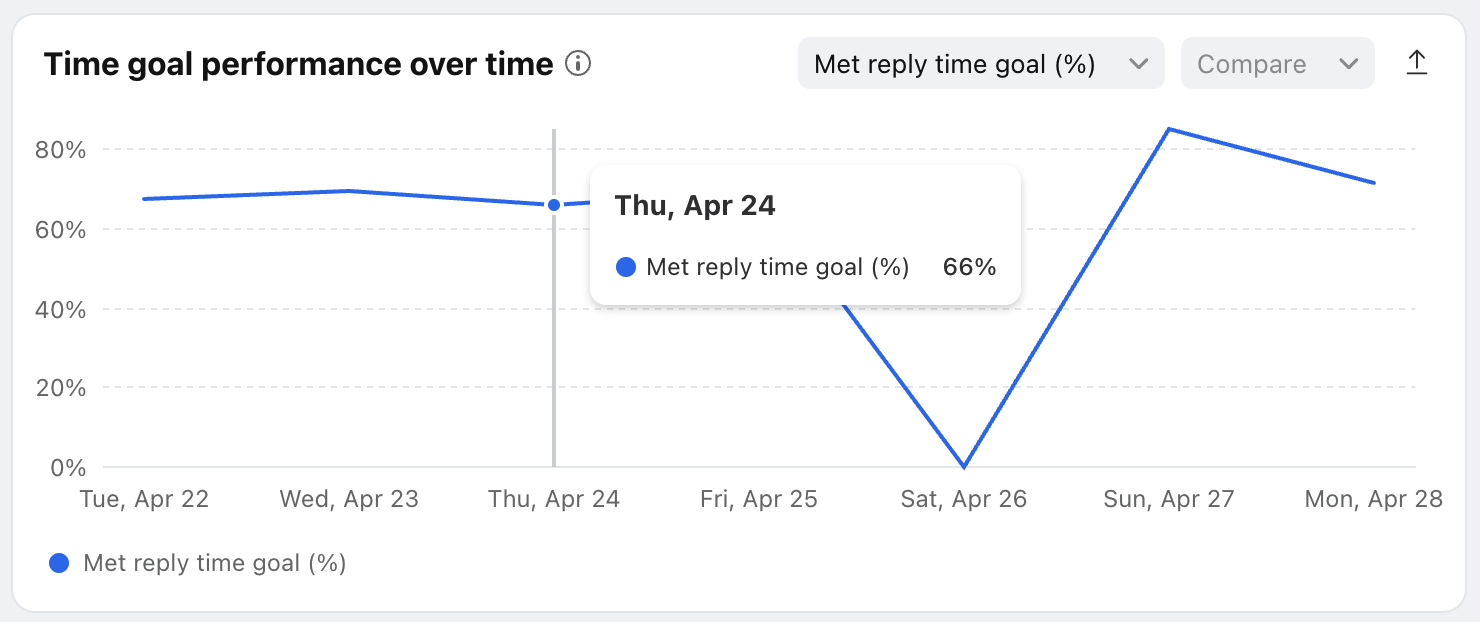This screenshot has width=1480, height=622.
Task: Click the Time goal performance over time title
Action: (299, 64)
